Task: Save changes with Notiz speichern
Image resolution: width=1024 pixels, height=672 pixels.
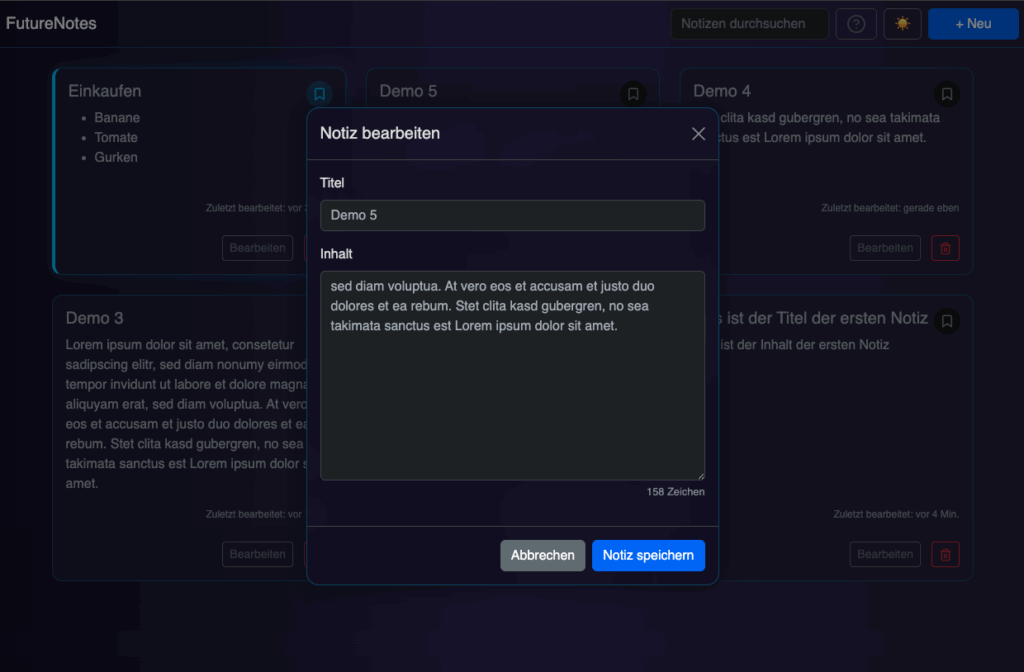Action: (x=648, y=555)
